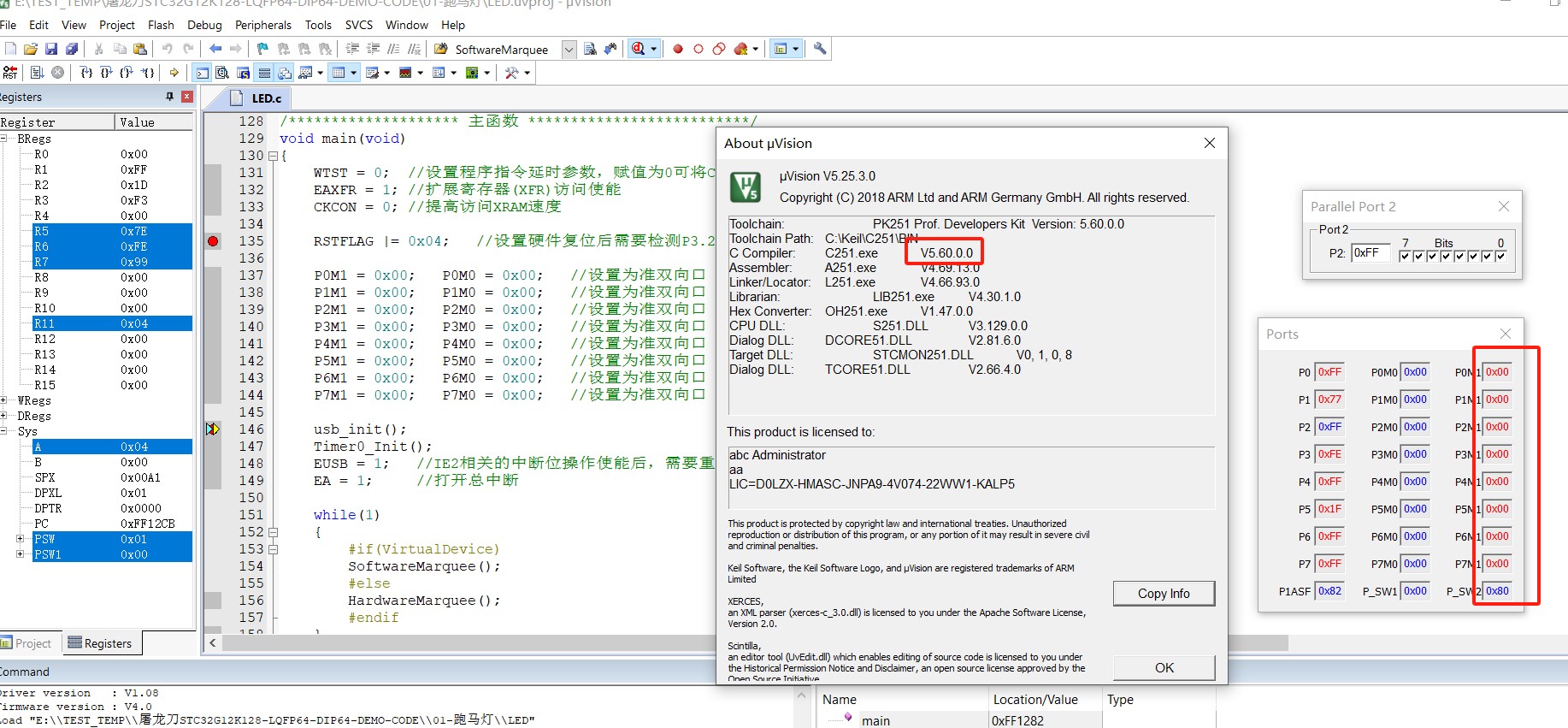Screen dimensions: 1568x728
Task: Click the Open file folder icon
Action: click(31, 49)
